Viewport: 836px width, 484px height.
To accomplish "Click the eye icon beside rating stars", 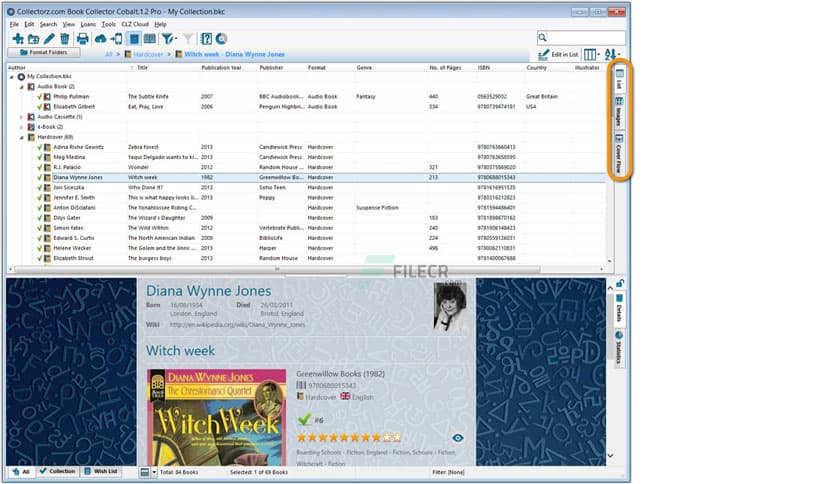I will pos(457,438).
